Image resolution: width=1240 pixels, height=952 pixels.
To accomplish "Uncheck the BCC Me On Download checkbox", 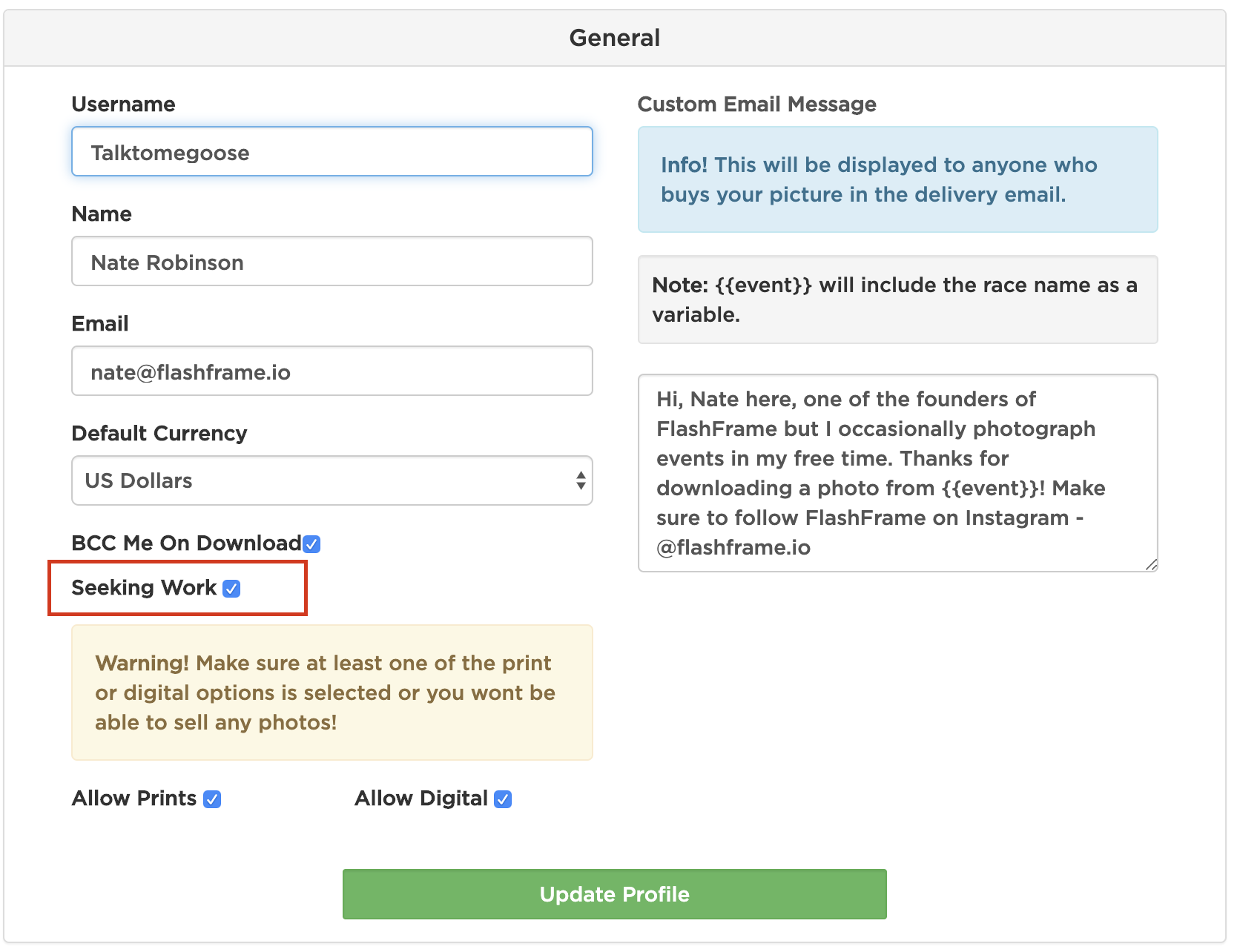I will (312, 544).
